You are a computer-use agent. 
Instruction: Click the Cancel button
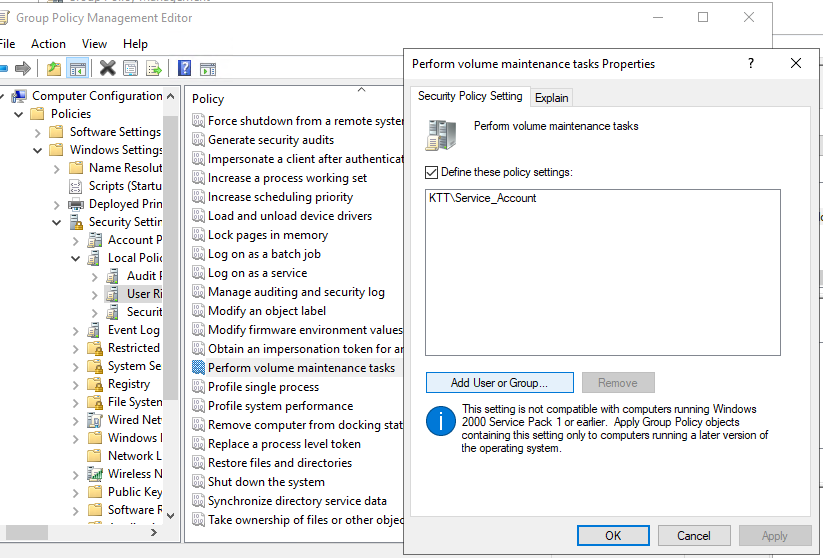tap(693, 535)
